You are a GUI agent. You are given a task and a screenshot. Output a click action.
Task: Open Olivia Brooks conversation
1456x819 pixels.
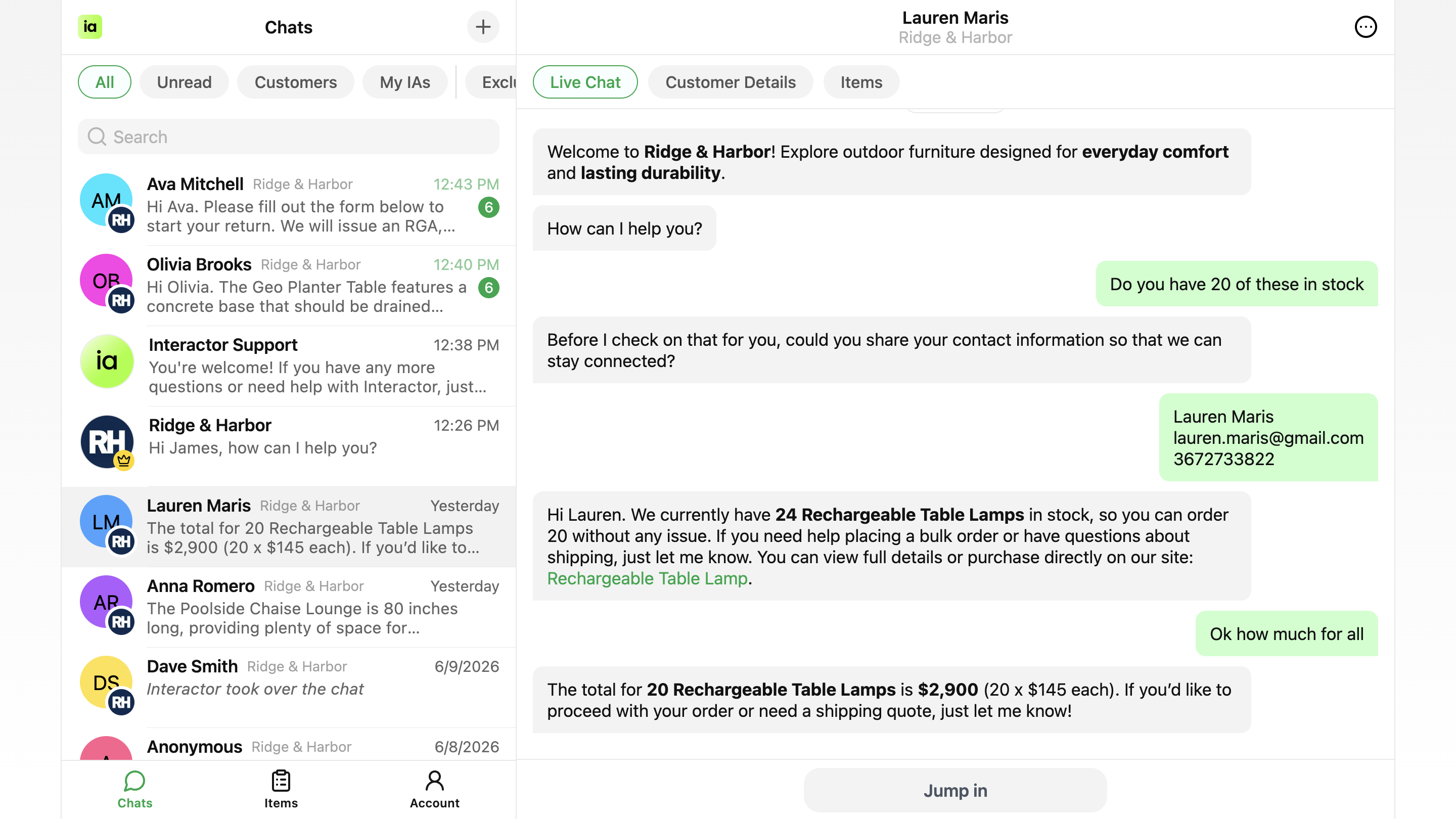(x=288, y=285)
